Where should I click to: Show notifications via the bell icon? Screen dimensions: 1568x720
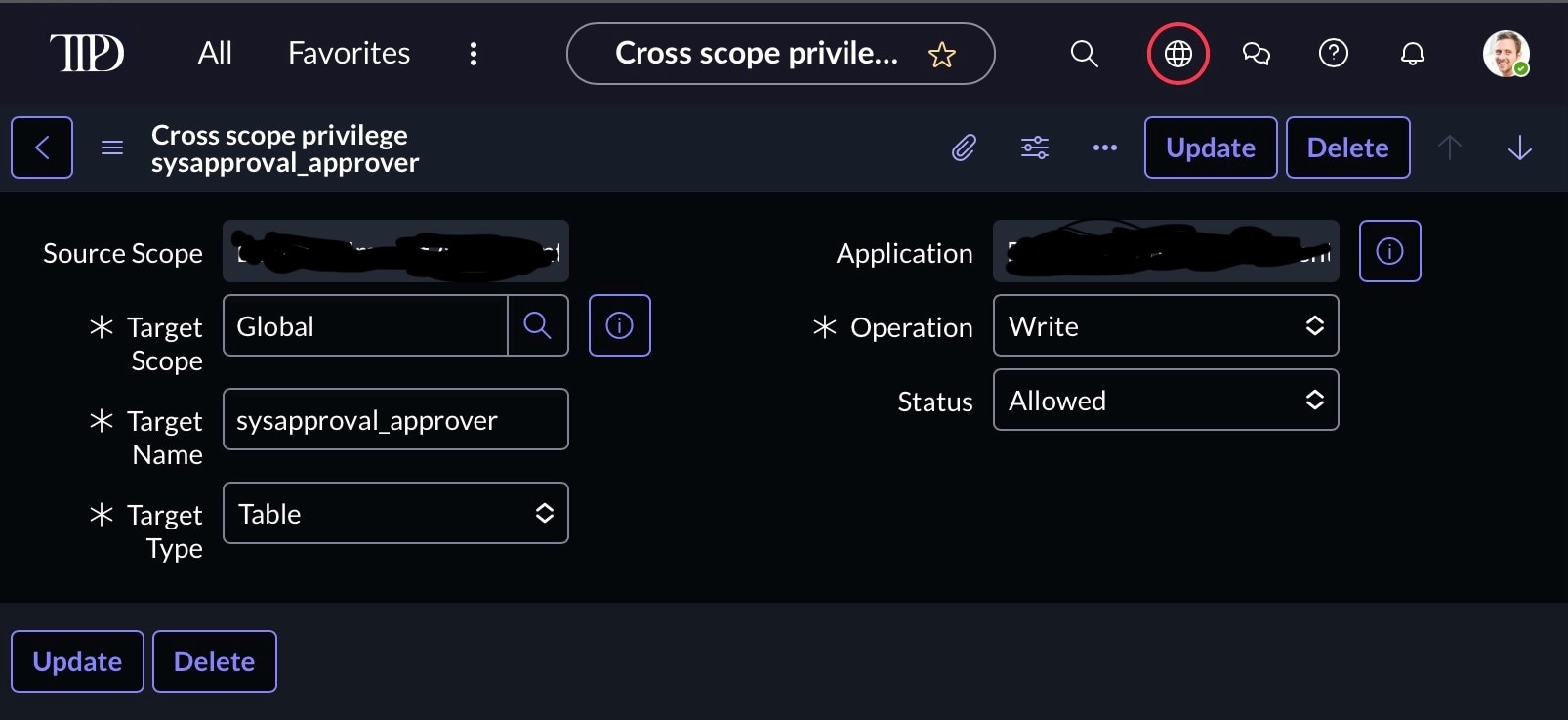click(1412, 54)
